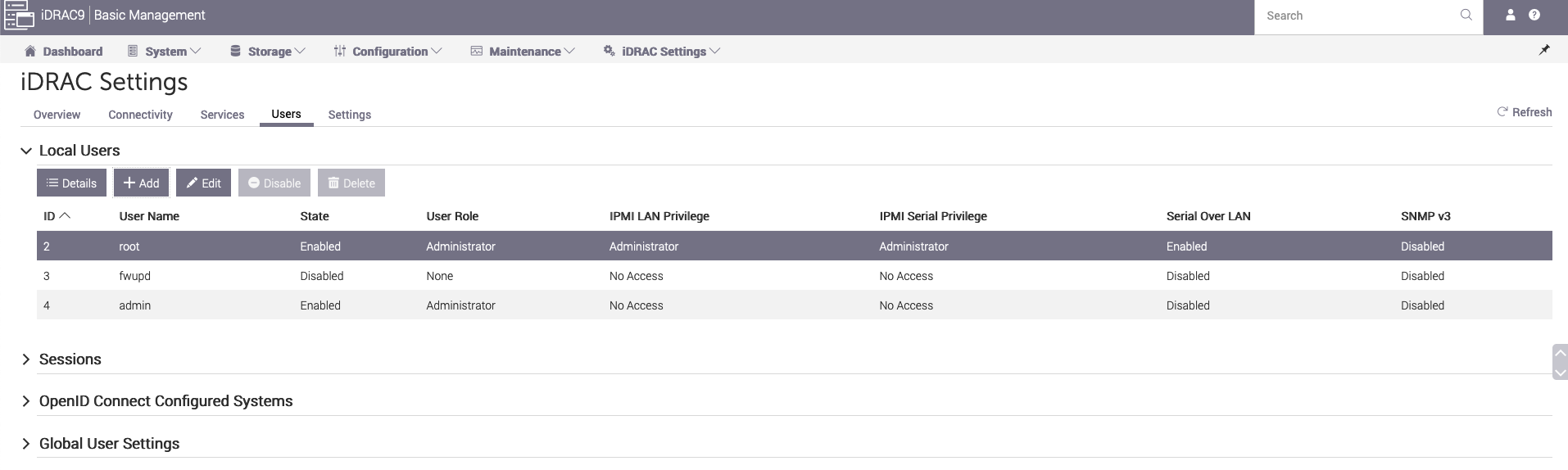Open the help question mark icon

point(1534,16)
